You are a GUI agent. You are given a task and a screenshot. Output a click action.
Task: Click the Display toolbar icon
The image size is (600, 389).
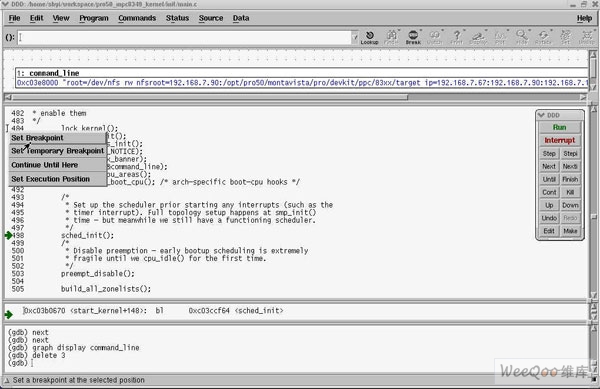click(478, 37)
